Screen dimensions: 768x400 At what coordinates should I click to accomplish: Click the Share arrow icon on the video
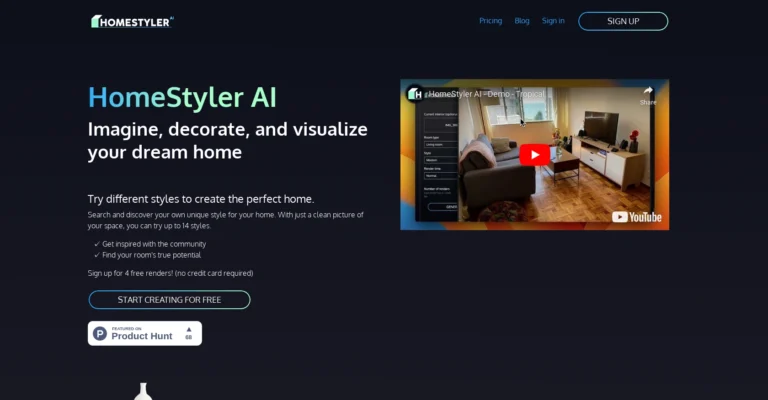[x=648, y=91]
